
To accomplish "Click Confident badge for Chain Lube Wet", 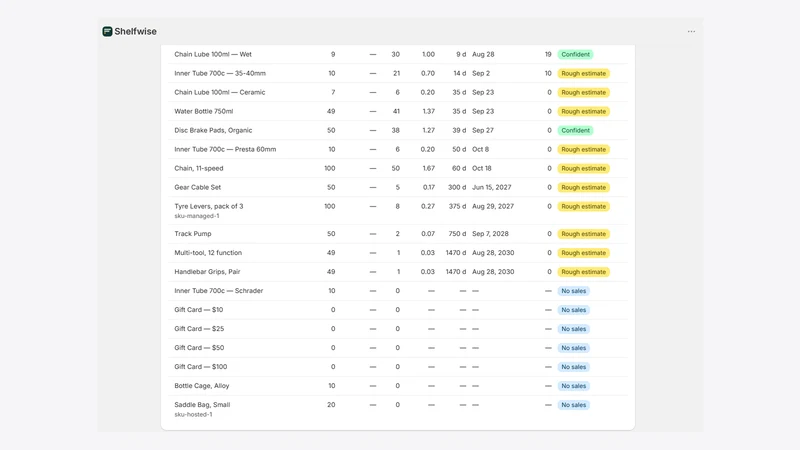I will click(576, 54).
